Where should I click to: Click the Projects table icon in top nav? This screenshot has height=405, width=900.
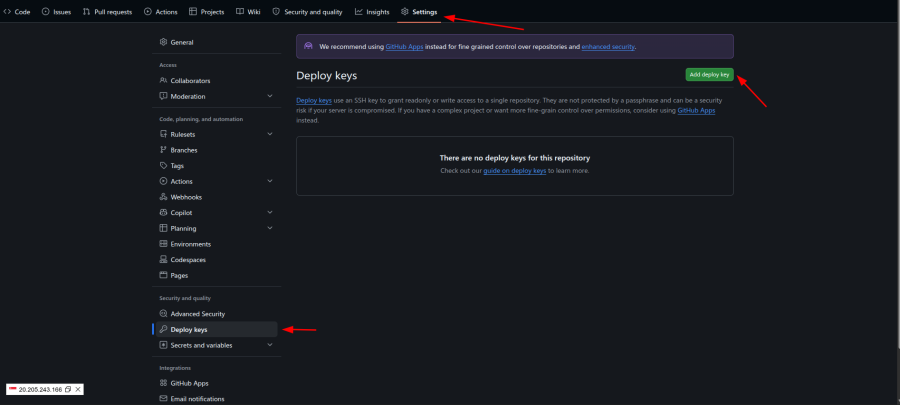pos(193,11)
